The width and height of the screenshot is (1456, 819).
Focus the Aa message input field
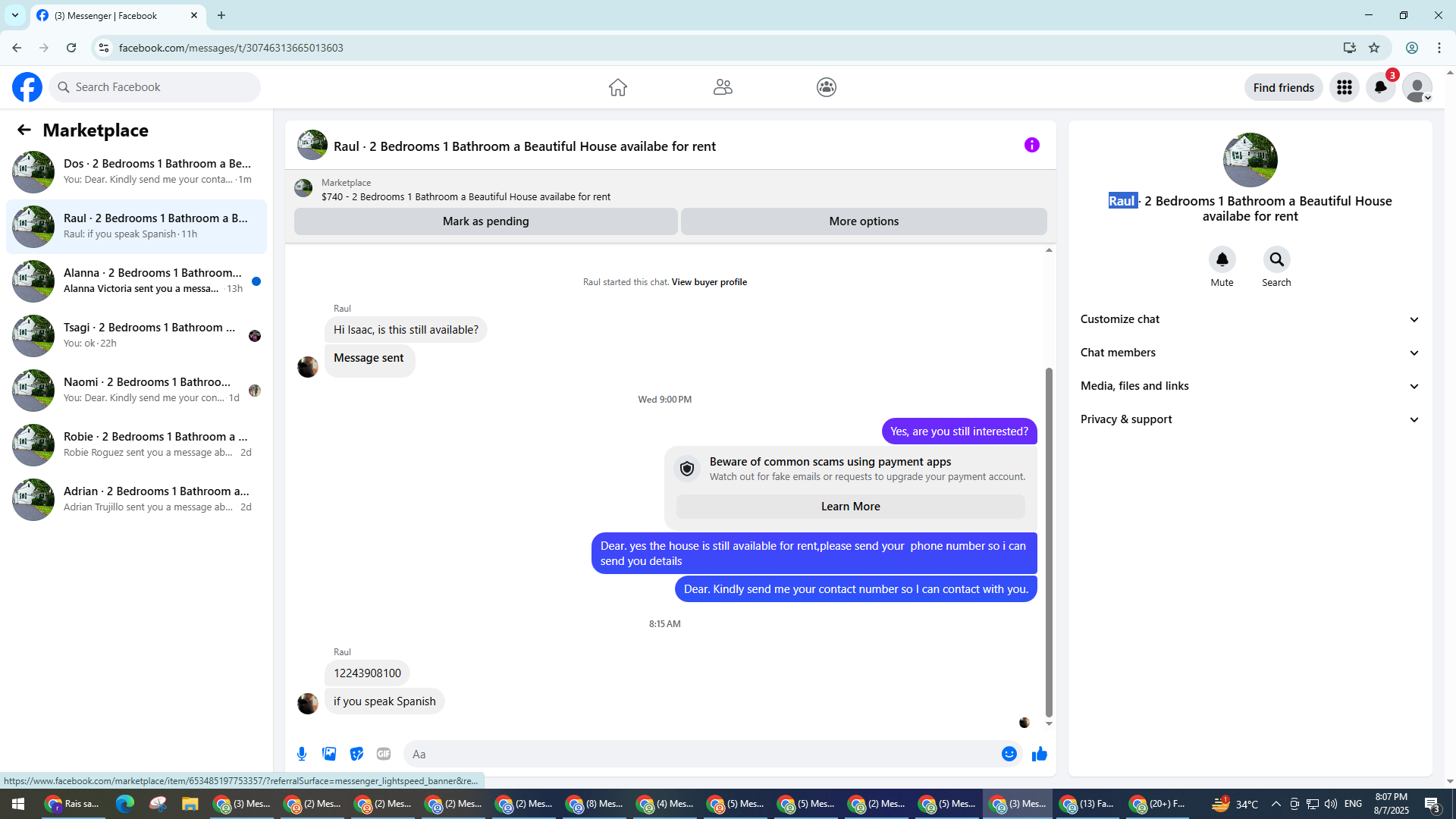coord(701,754)
